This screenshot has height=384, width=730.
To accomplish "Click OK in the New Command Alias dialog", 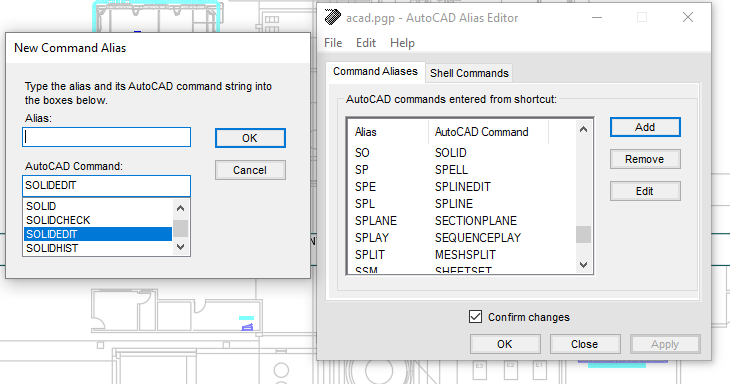I will [250, 138].
